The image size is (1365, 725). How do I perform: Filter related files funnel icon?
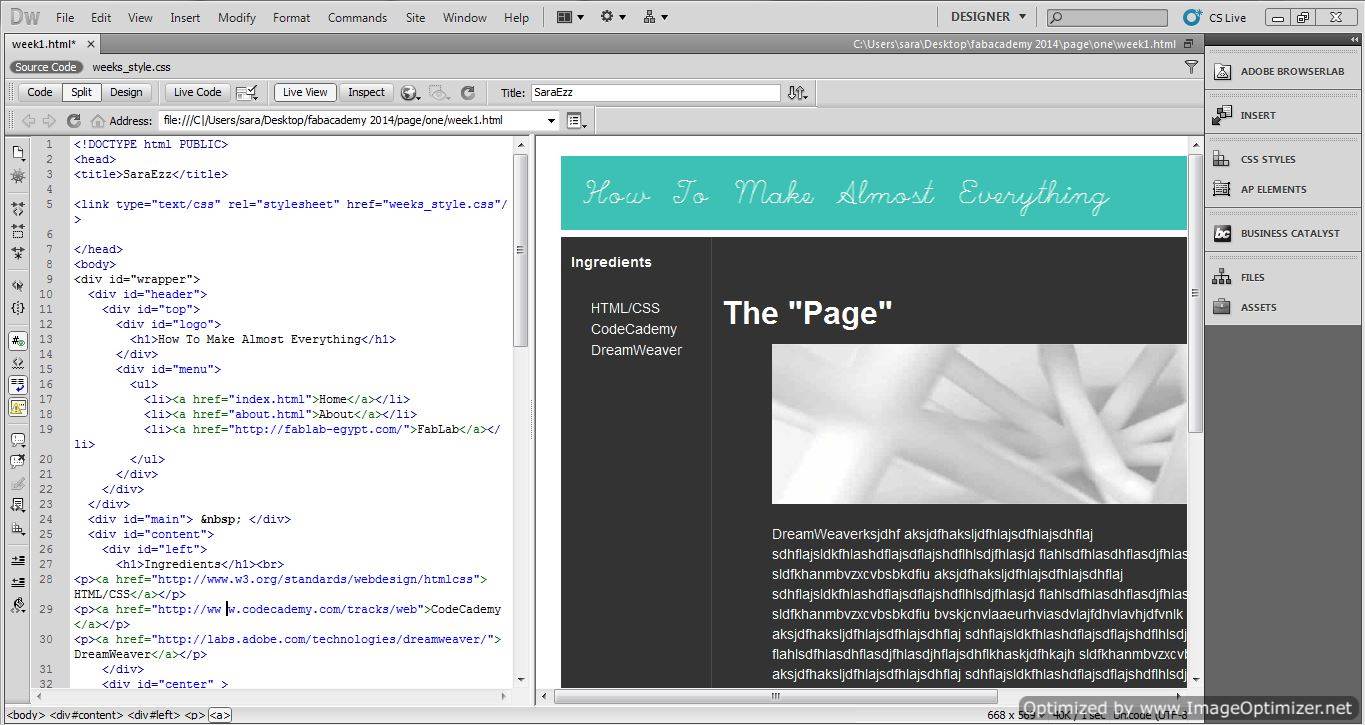1191,67
